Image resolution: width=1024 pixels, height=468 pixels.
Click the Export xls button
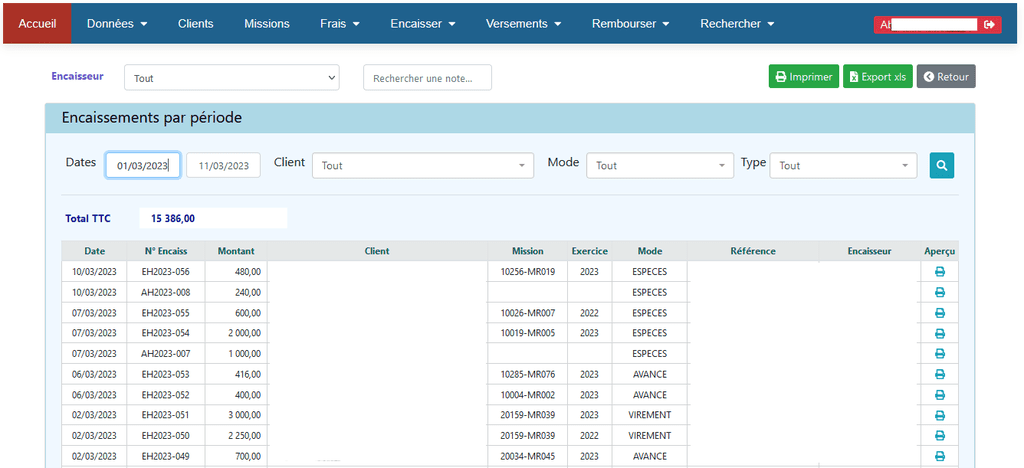click(877, 77)
